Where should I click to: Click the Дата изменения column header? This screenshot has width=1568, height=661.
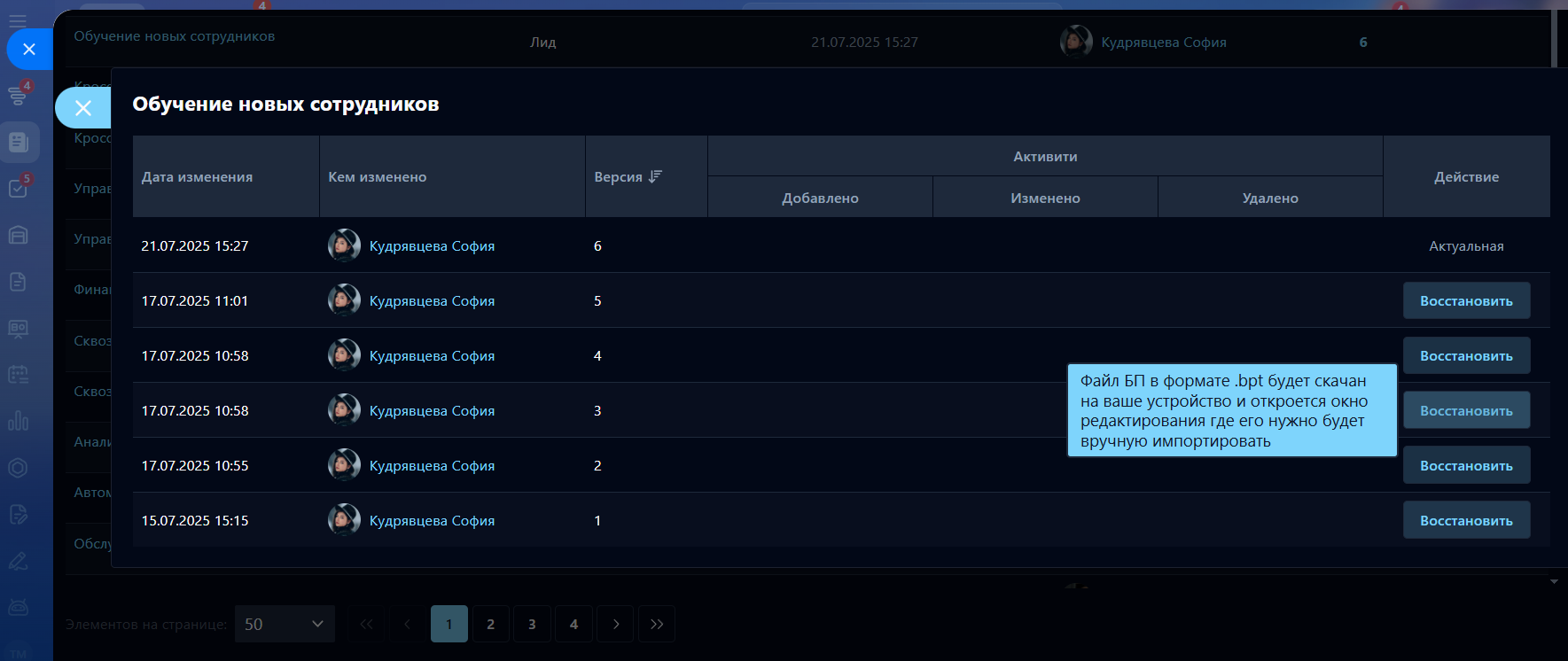pyautogui.click(x=197, y=177)
